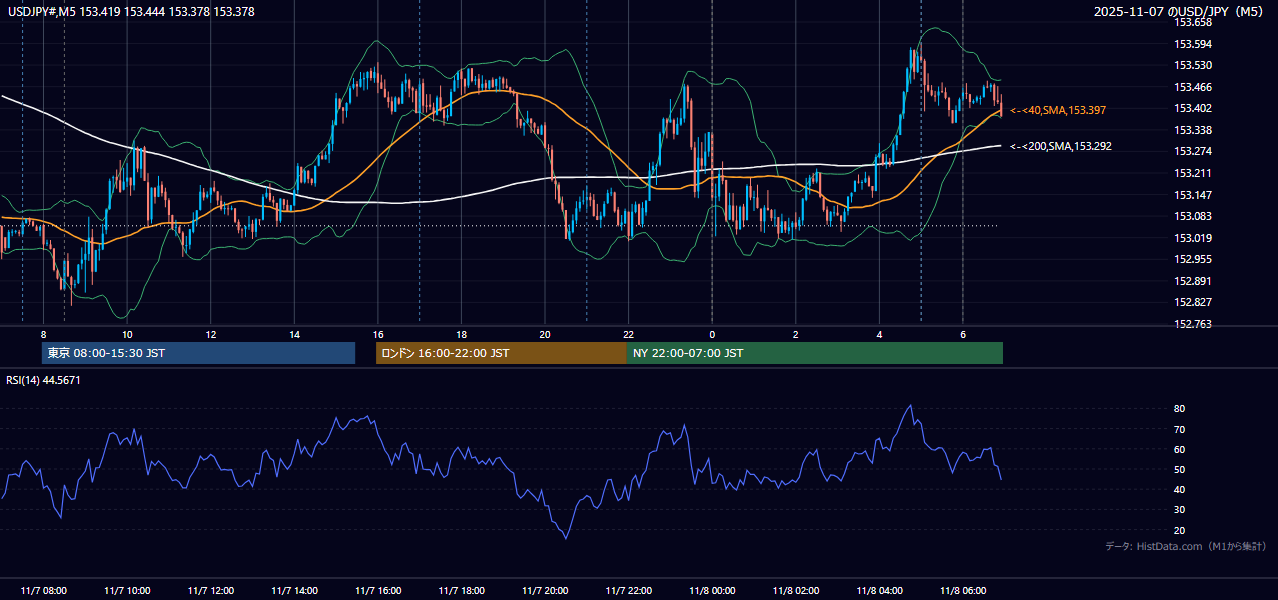Click price axis label 153.147
Image resolution: width=1278 pixels, height=600 pixels.
tap(1193, 195)
